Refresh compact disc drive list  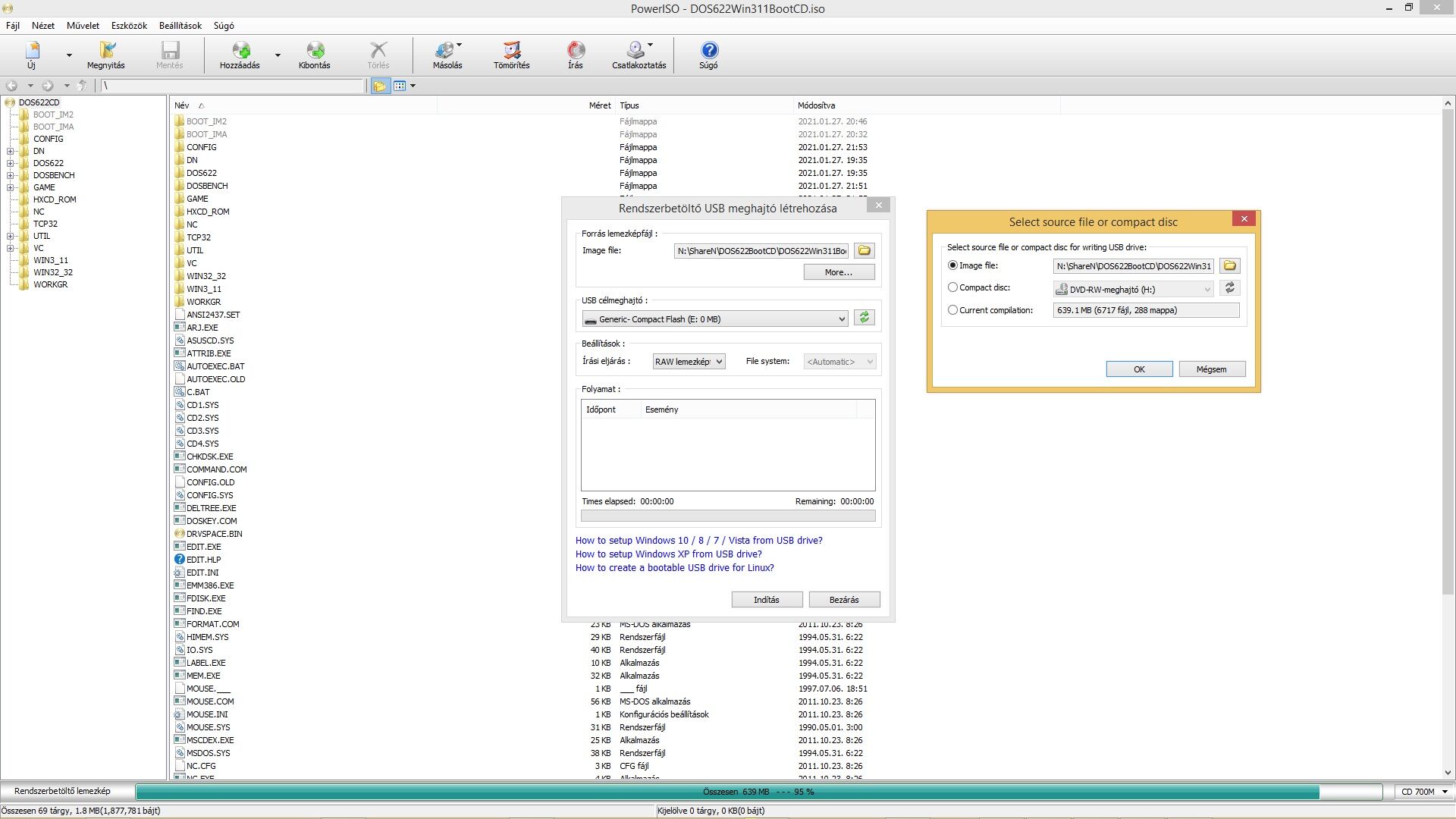pyautogui.click(x=1230, y=288)
